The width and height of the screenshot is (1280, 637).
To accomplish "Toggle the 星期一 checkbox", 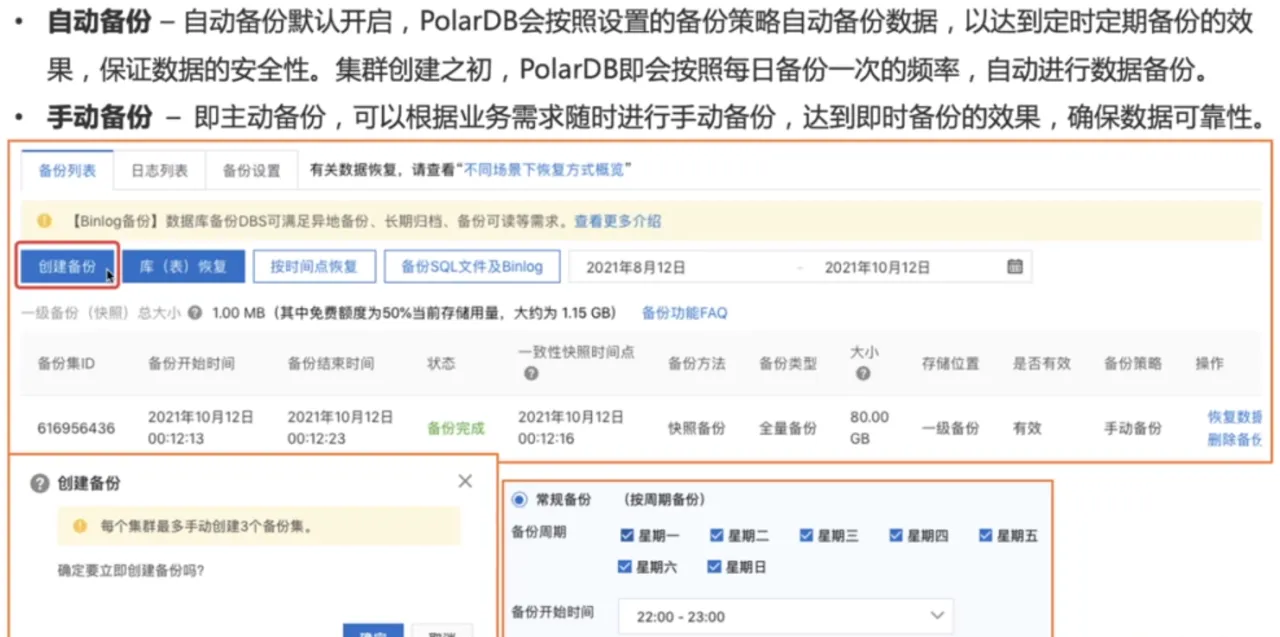I will click(627, 536).
